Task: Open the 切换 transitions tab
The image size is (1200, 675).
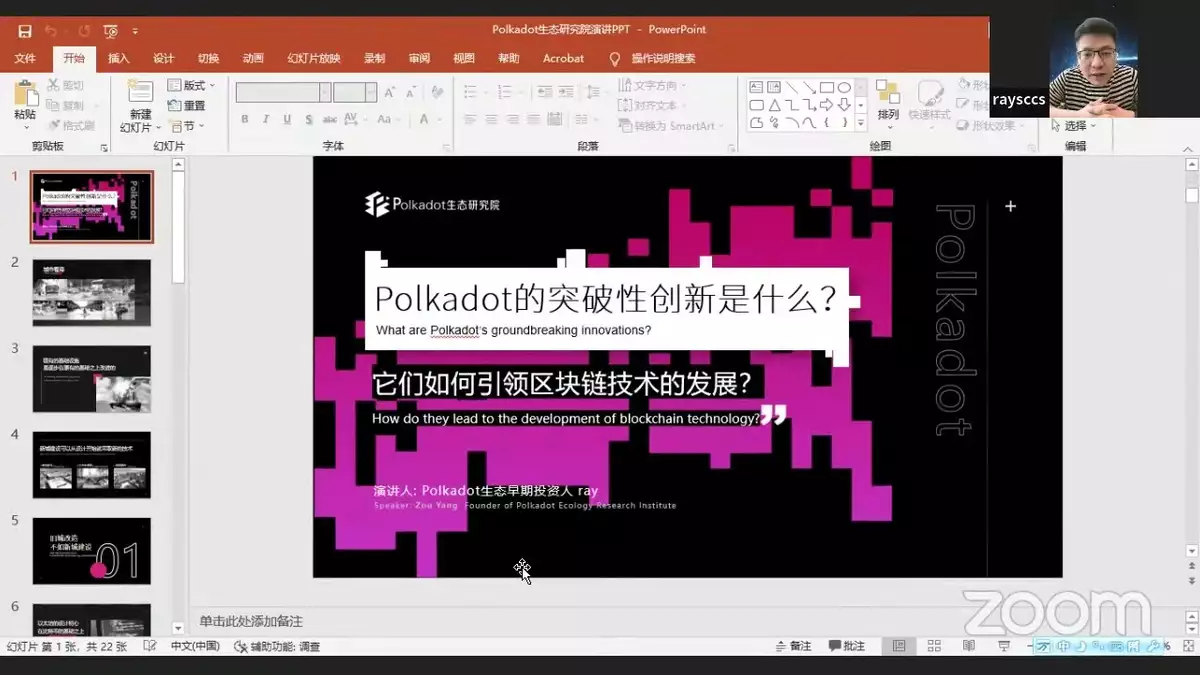Action: (208, 58)
